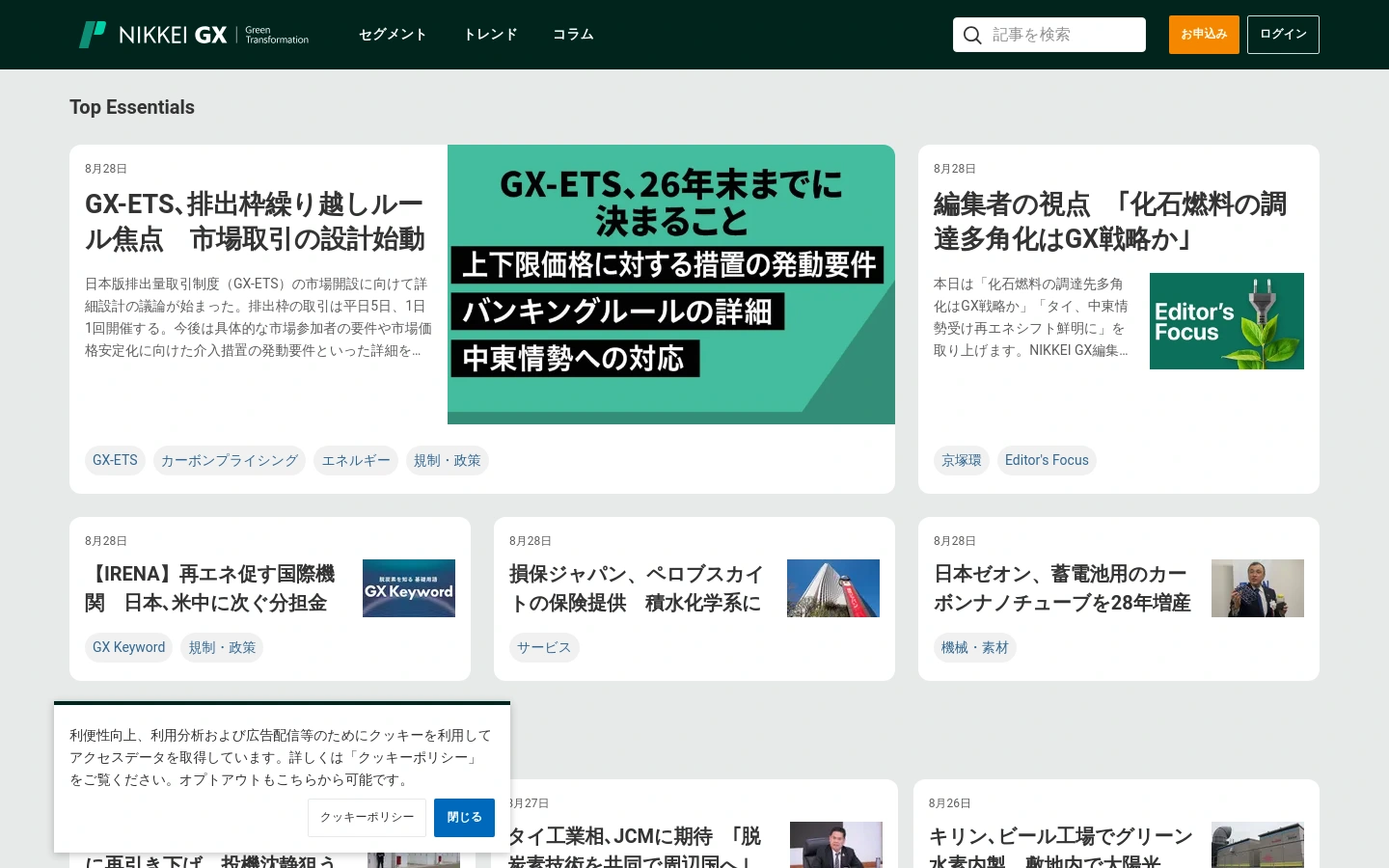
Task: Select the GX-ETS tag
Action: [115, 461]
